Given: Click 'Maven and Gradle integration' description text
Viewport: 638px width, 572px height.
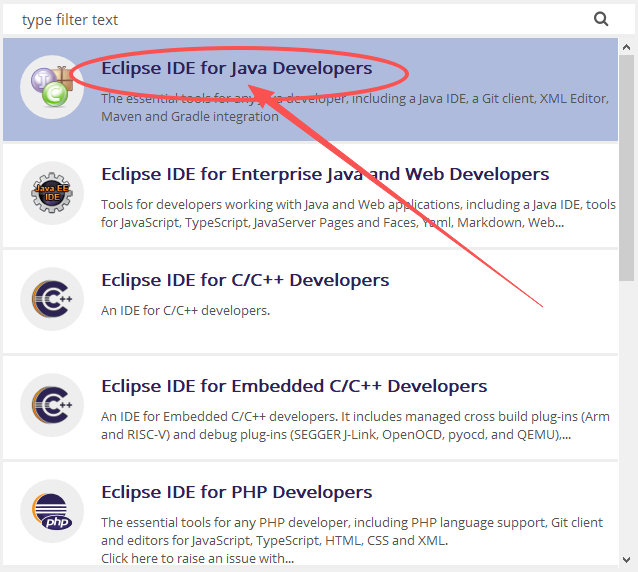Looking at the screenshot, I should [190, 117].
